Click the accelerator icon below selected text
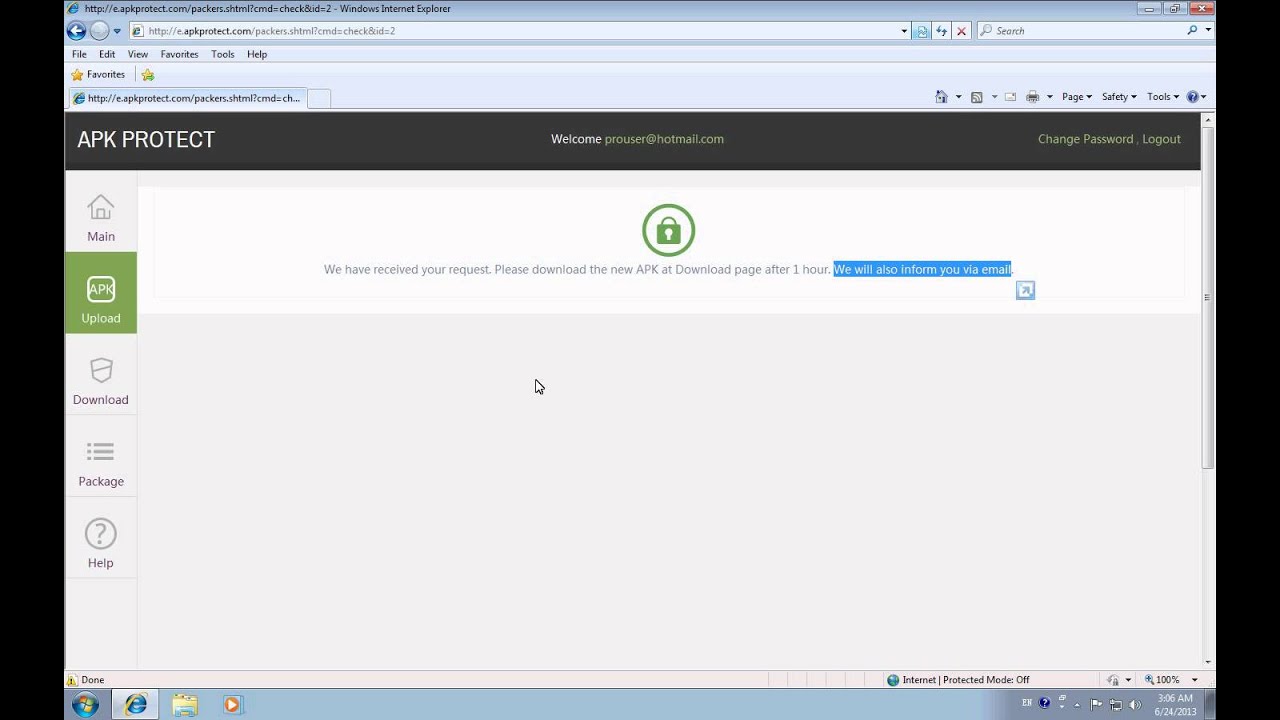This screenshot has width=1280, height=720. pos(1025,290)
